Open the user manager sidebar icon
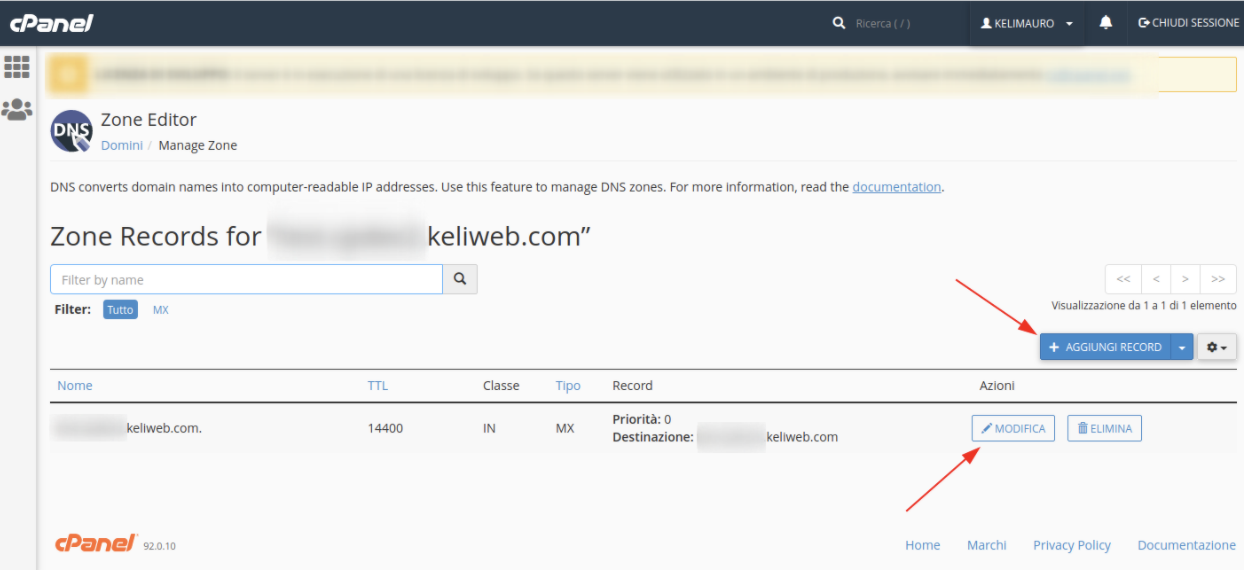The height and width of the screenshot is (580, 1246). coord(17,109)
